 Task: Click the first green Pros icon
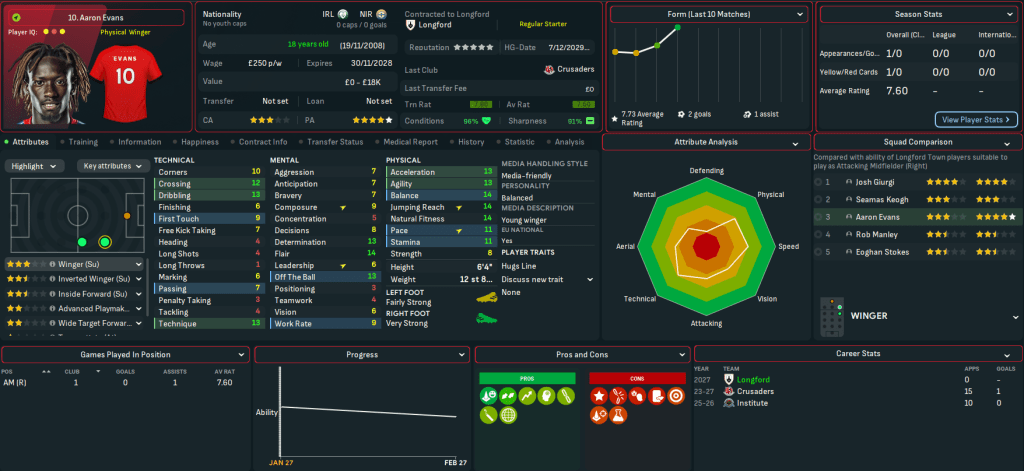(487, 397)
